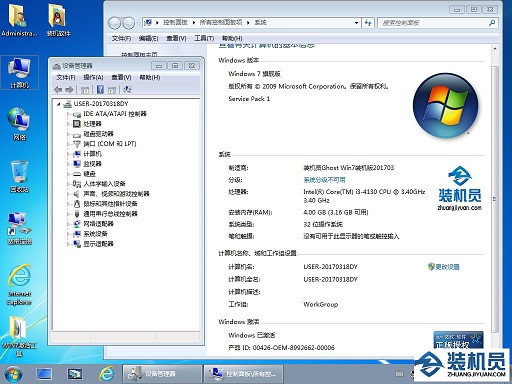Screen dimensions: 512x384
Task: Click into the 搜索控制面板 search field
Action: click(x=433, y=23)
